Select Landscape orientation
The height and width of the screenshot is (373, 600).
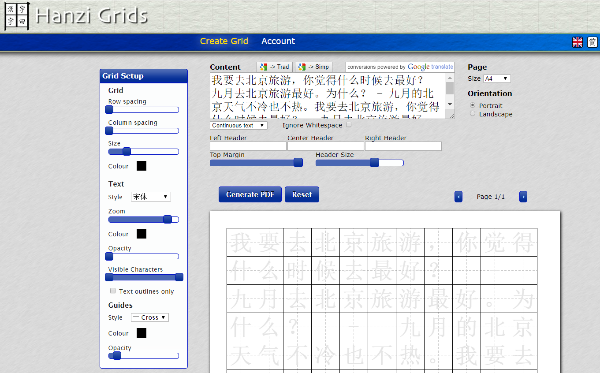point(473,114)
